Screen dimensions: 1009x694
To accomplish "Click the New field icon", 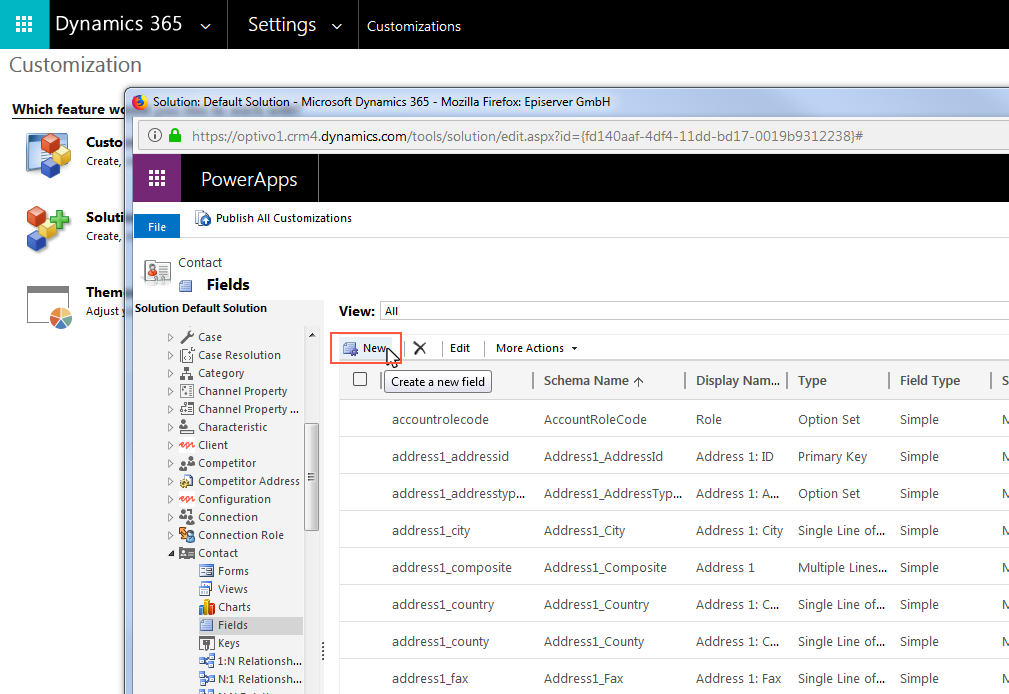I will 350,348.
